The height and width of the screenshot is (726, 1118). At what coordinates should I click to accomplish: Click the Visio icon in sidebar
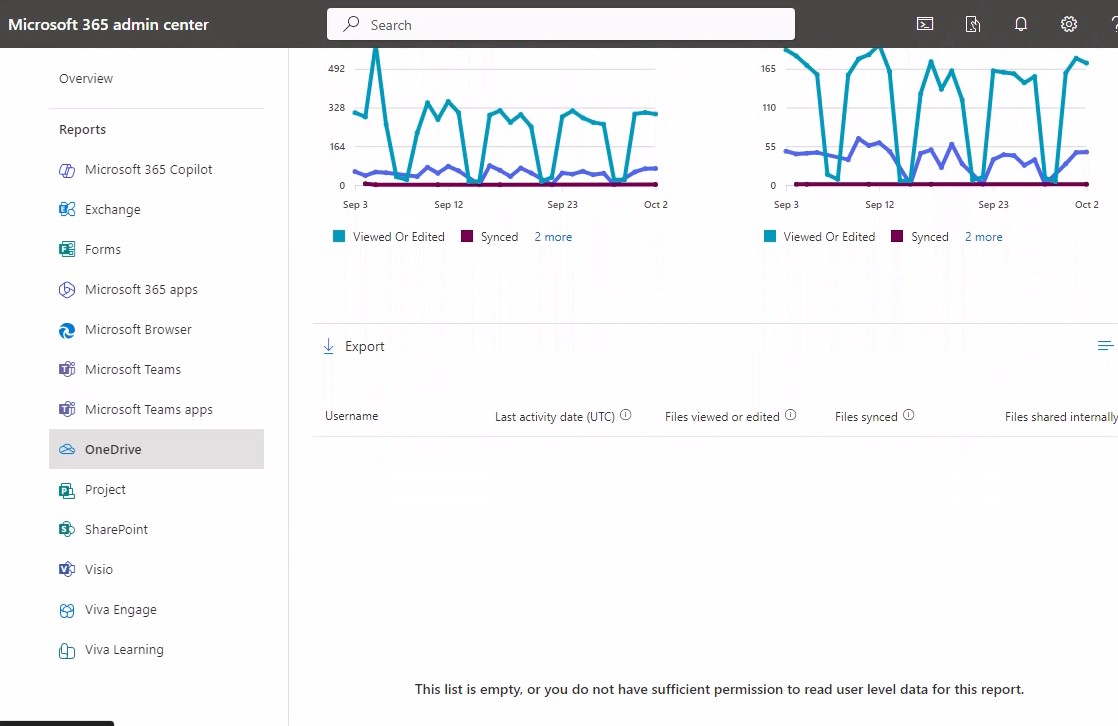67,569
